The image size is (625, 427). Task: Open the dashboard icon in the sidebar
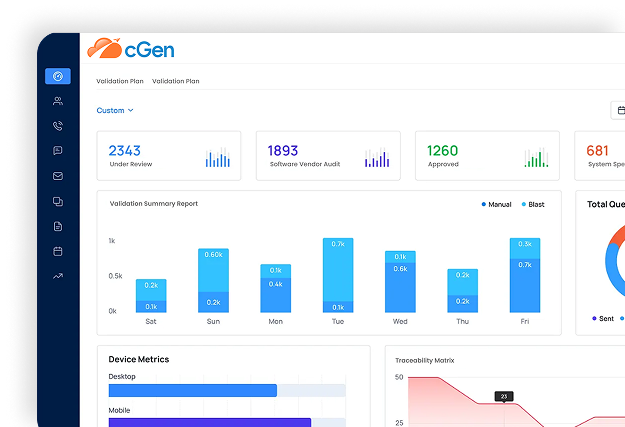(x=57, y=76)
